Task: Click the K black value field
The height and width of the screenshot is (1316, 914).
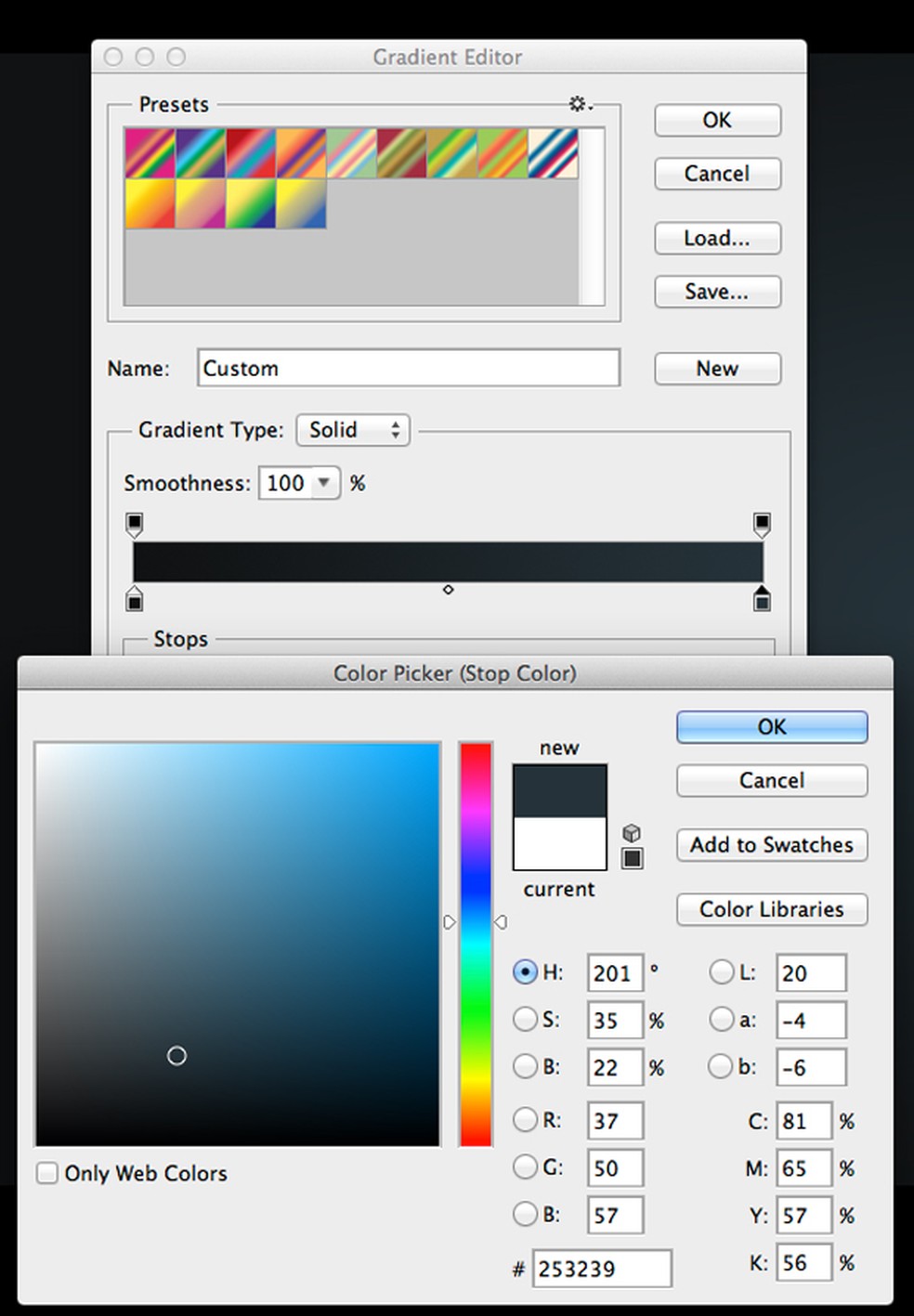Action: point(803,1262)
